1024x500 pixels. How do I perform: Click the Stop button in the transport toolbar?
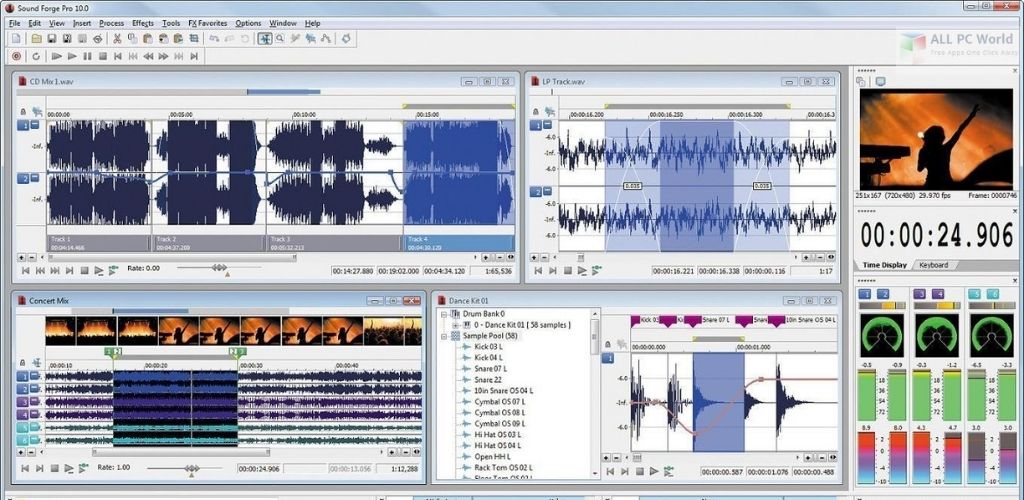click(x=102, y=57)
